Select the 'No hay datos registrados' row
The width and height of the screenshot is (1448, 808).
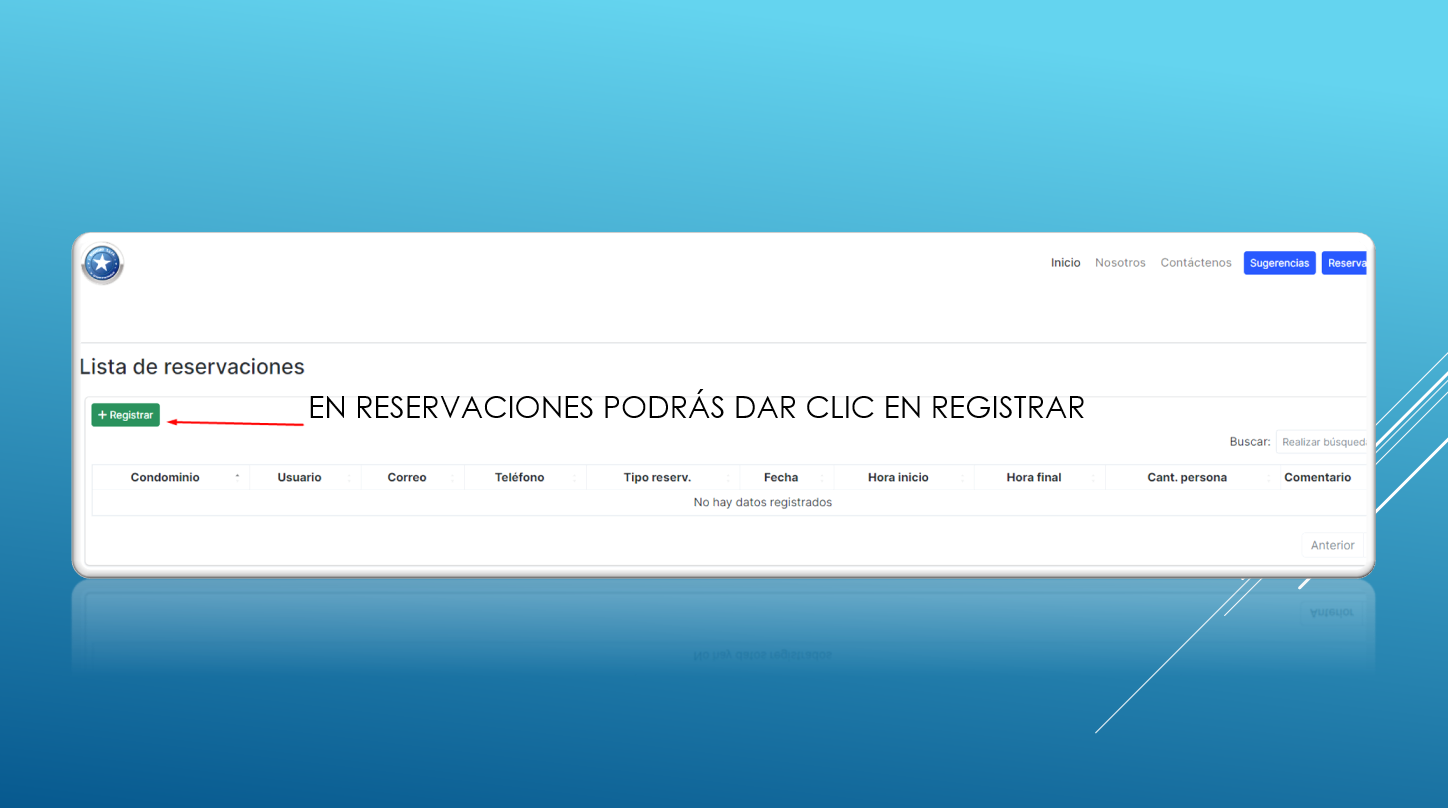762,503
